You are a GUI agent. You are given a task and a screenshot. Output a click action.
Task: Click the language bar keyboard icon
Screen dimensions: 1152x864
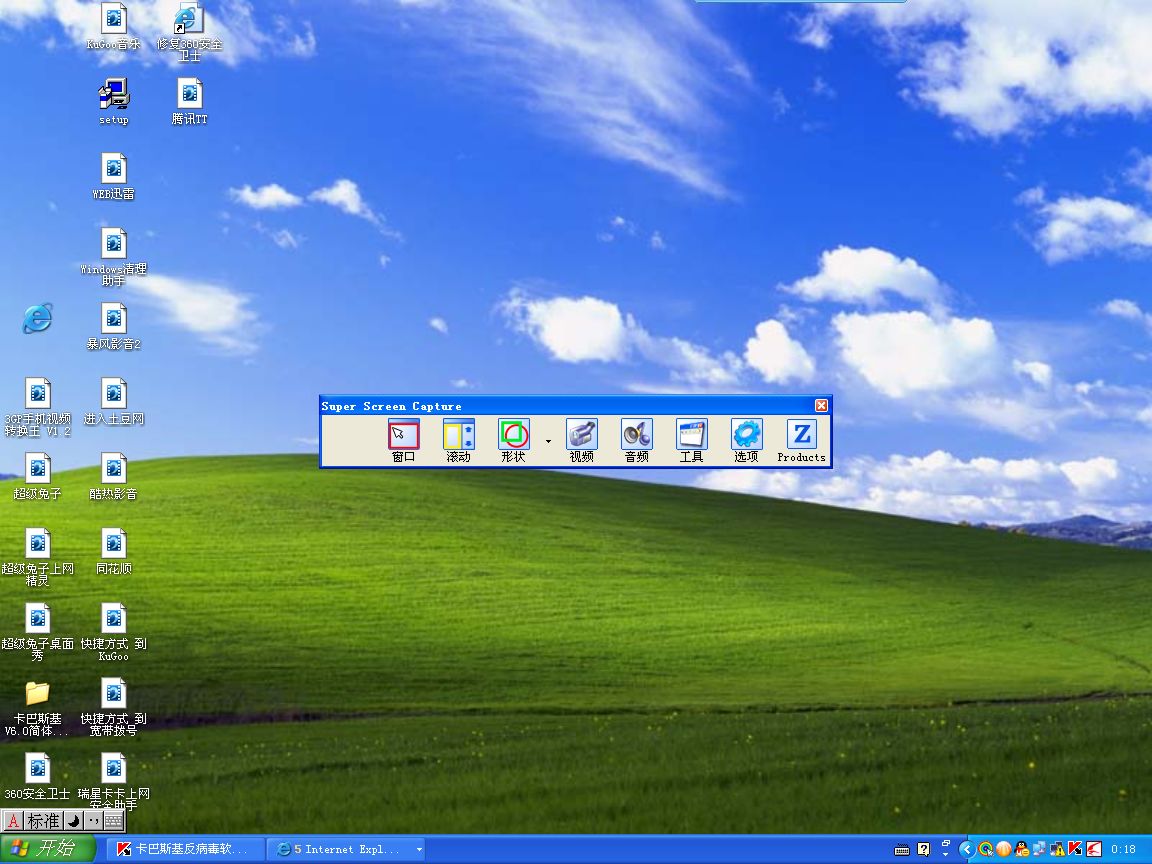[x=902, y=849]
